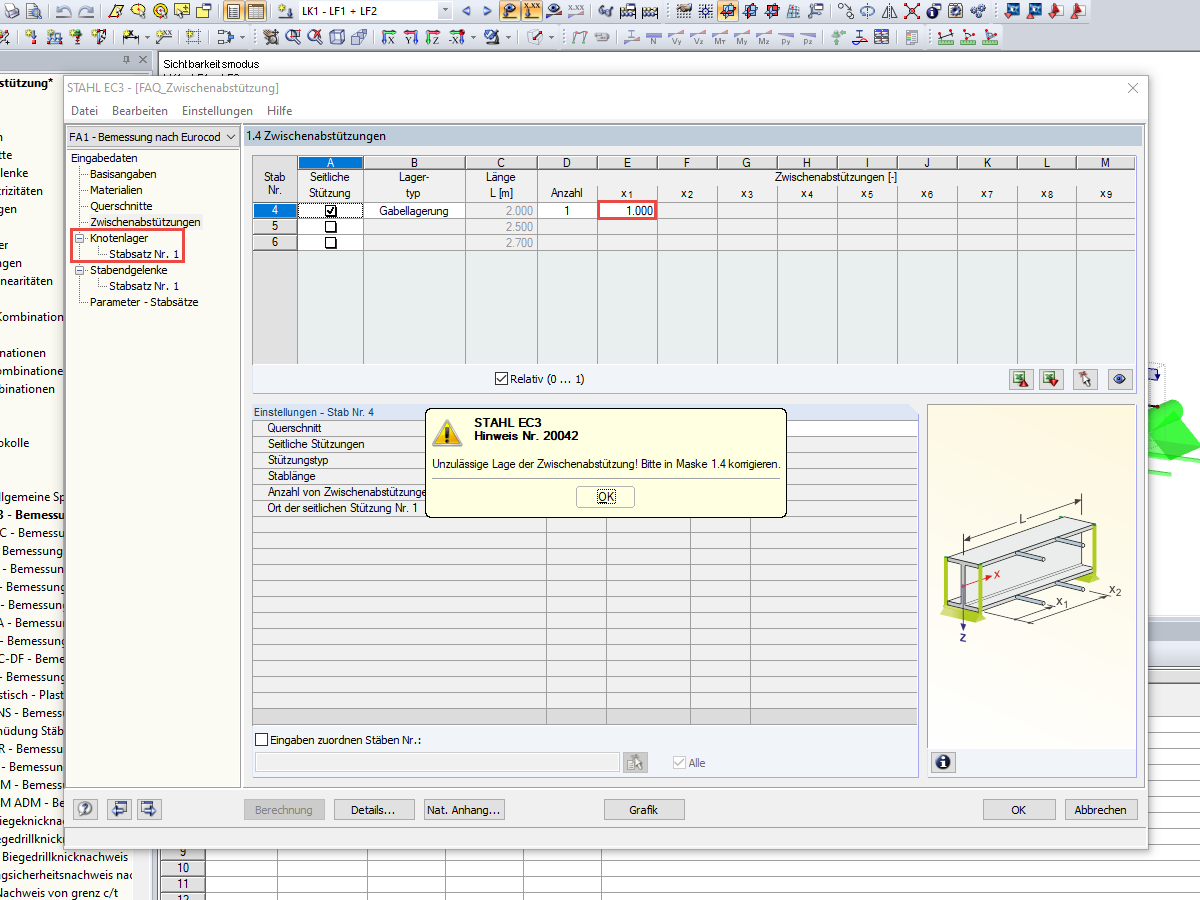Open print preview from the main toolbar
The width and height of the screenshot is (1200, 900).
pos(34,11)
